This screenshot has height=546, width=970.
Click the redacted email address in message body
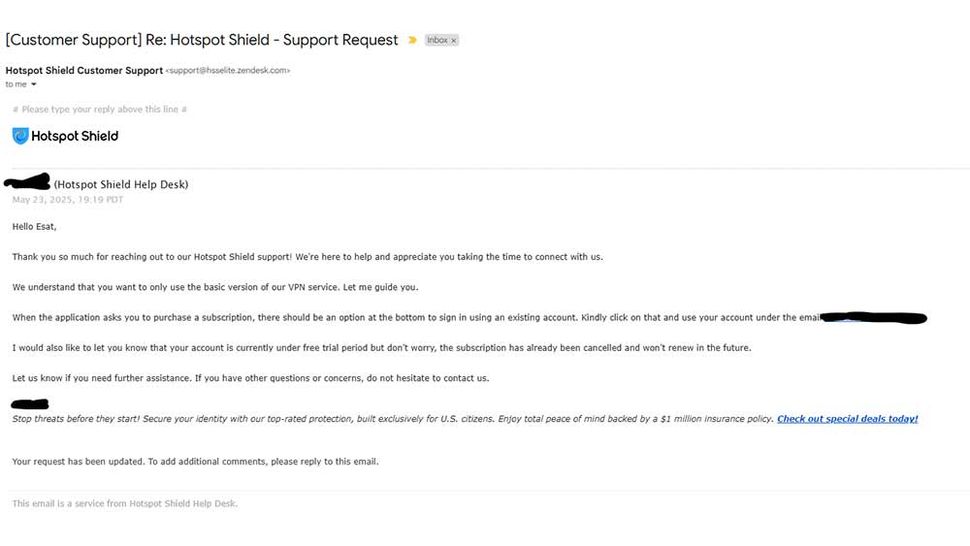pos(874,318)
